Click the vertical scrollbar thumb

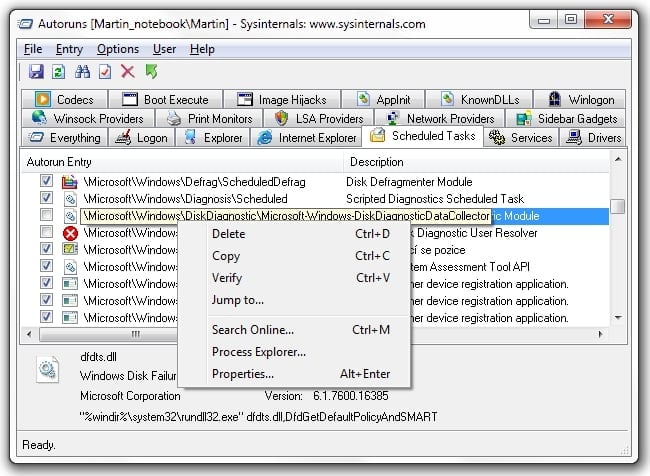pos(618,206)
